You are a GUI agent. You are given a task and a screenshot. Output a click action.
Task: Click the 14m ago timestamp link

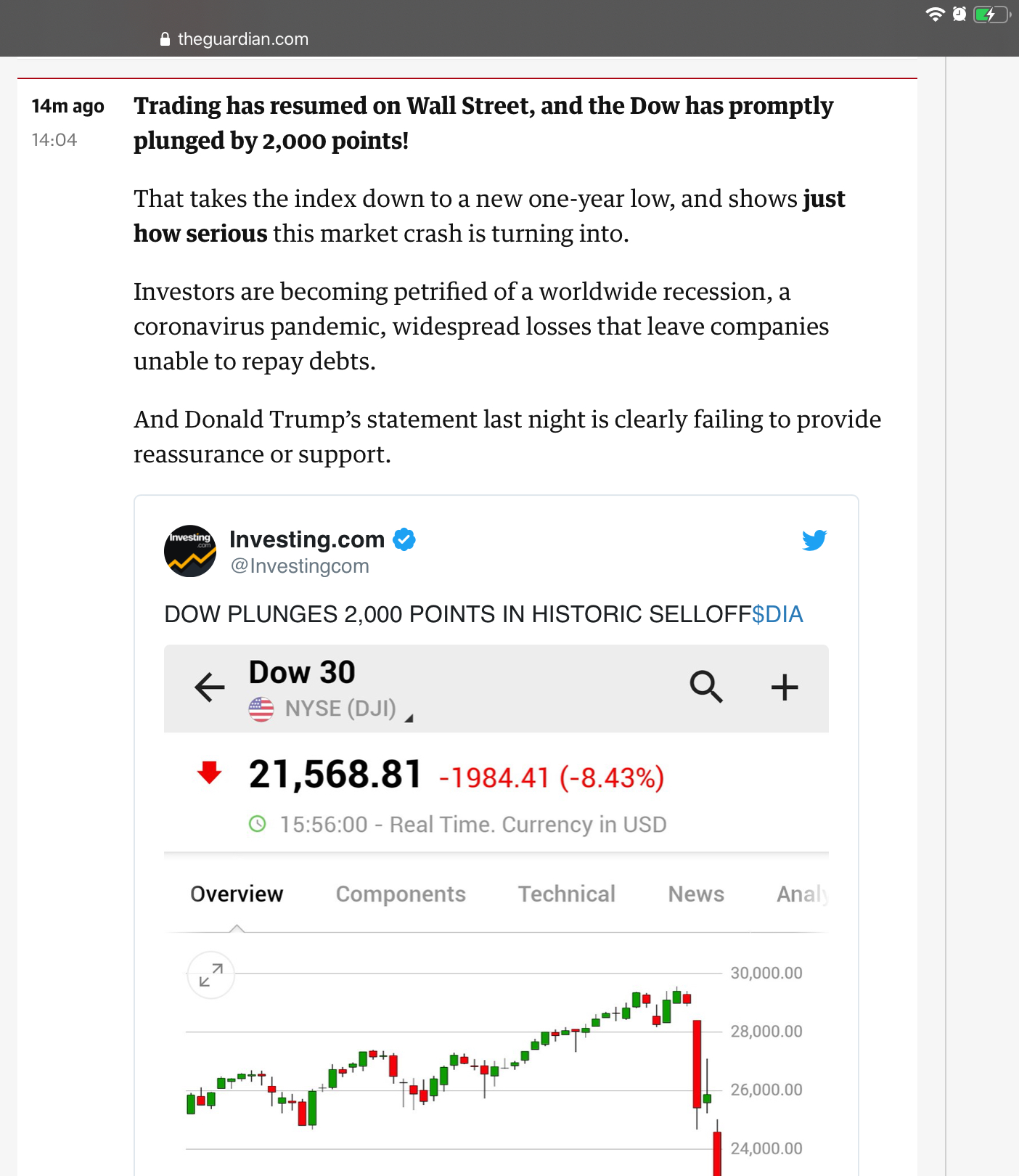coord(68,106)
